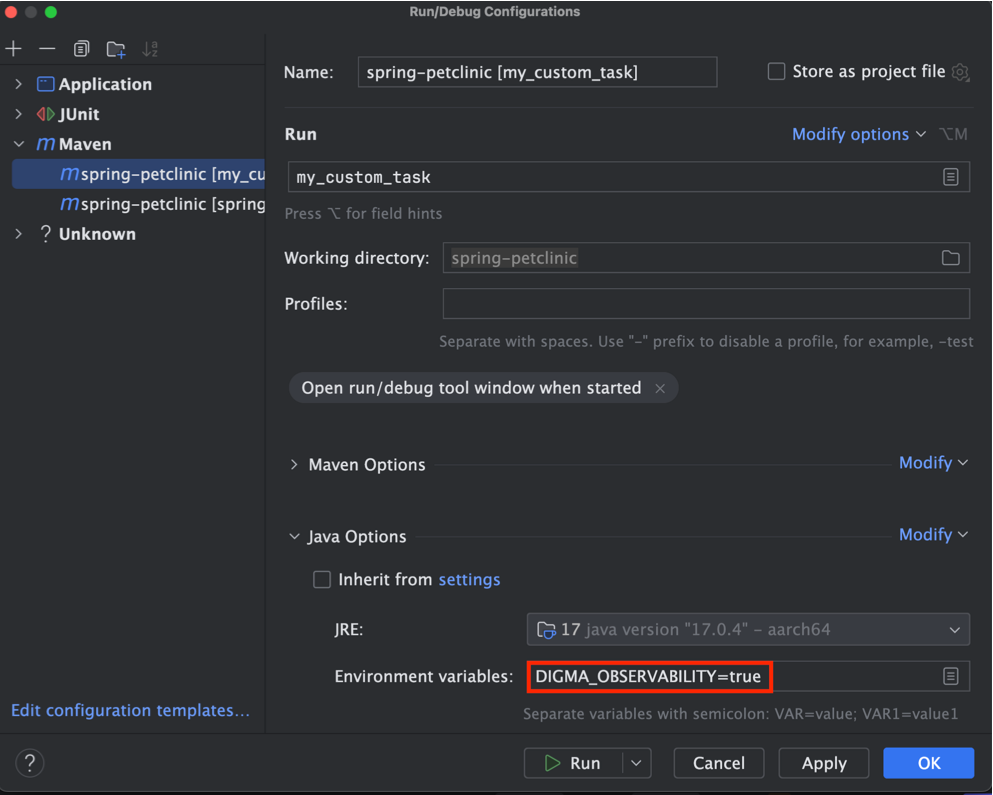Open the Environment variables editor icon
Viewport: 993px width, 795px height.
click(x=950, y=677)
